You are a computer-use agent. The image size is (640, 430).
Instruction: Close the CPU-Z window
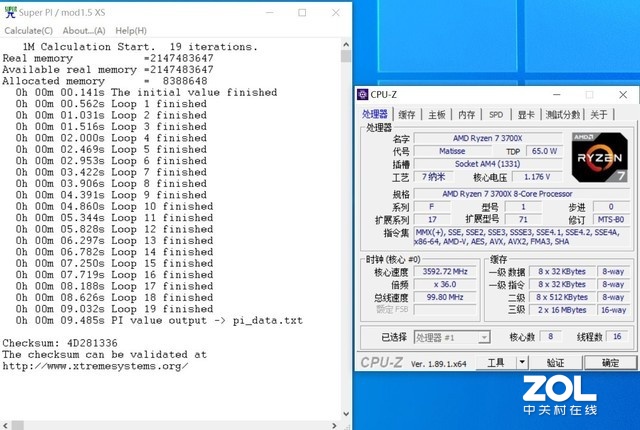tap(623, 95)
